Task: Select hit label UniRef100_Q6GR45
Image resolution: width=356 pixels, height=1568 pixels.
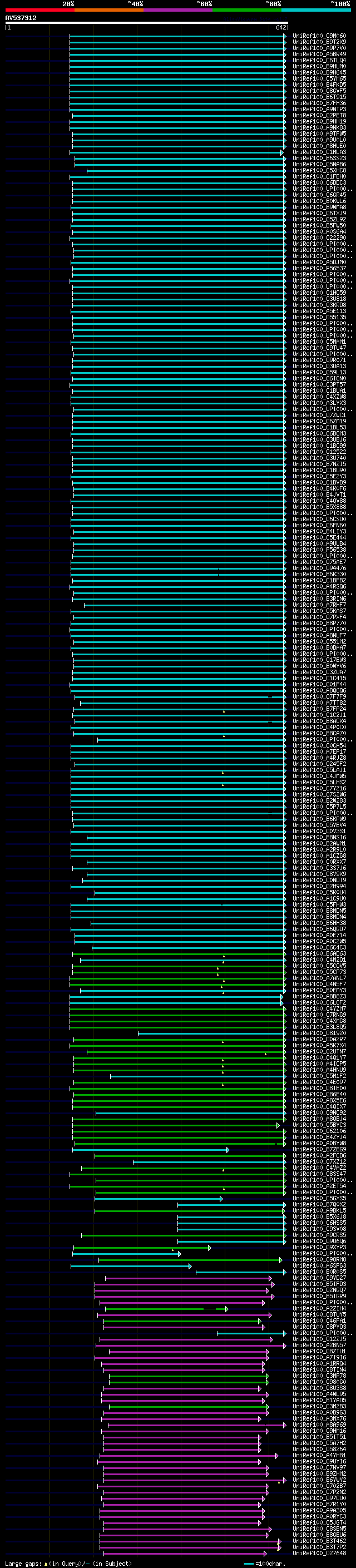Action: click(x=319, y=195)
